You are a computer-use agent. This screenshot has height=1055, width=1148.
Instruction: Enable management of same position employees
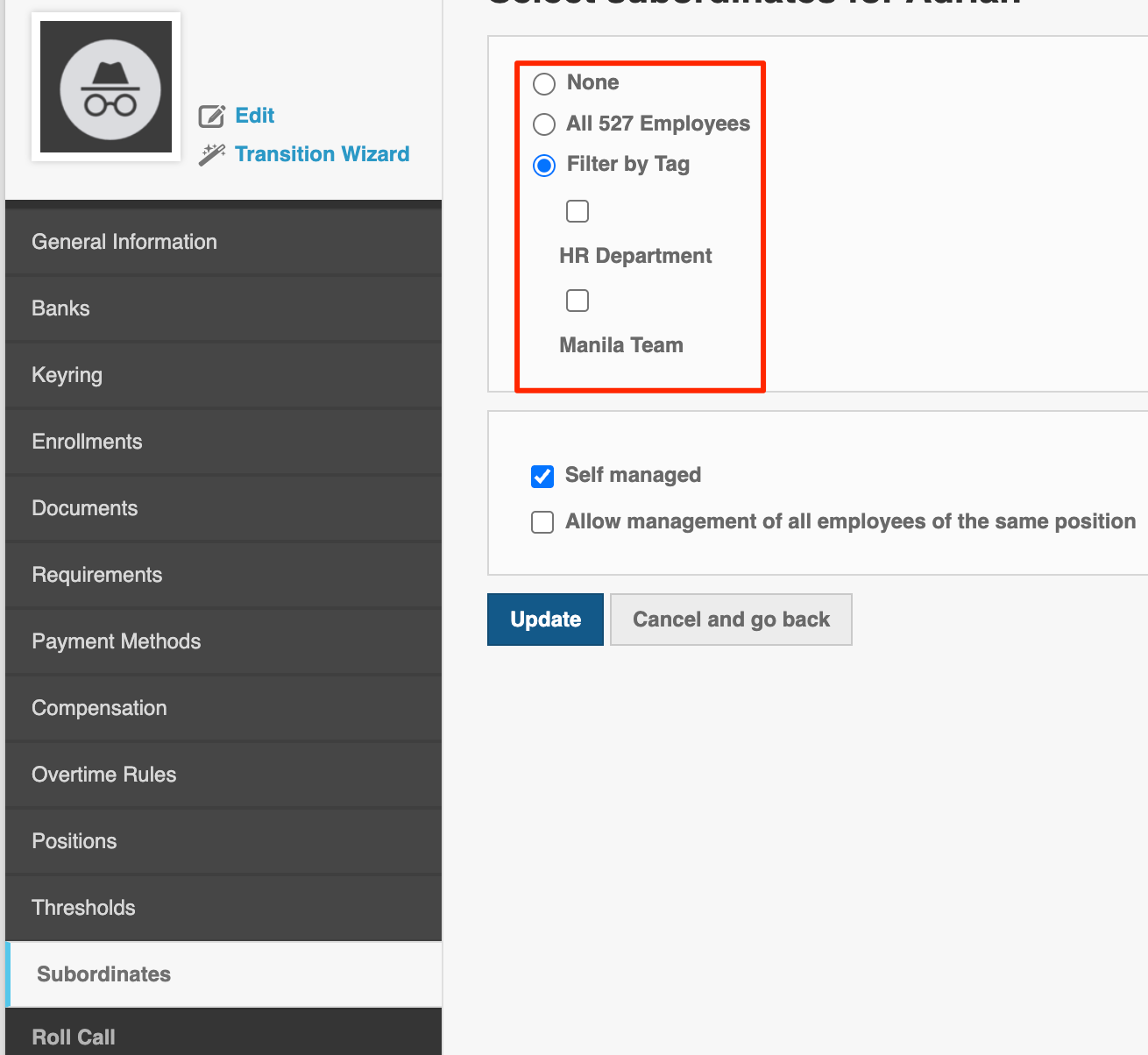[542, 522]
